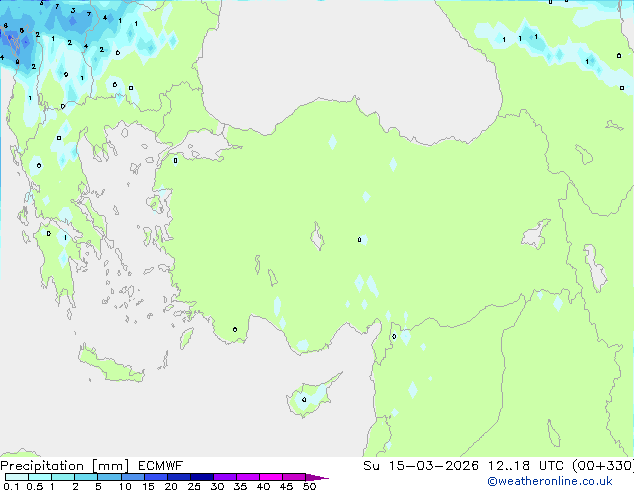Viewport: 634px width, 490px height.
Task: Click the "25" legend scale label
Action: tap(194, 486)
